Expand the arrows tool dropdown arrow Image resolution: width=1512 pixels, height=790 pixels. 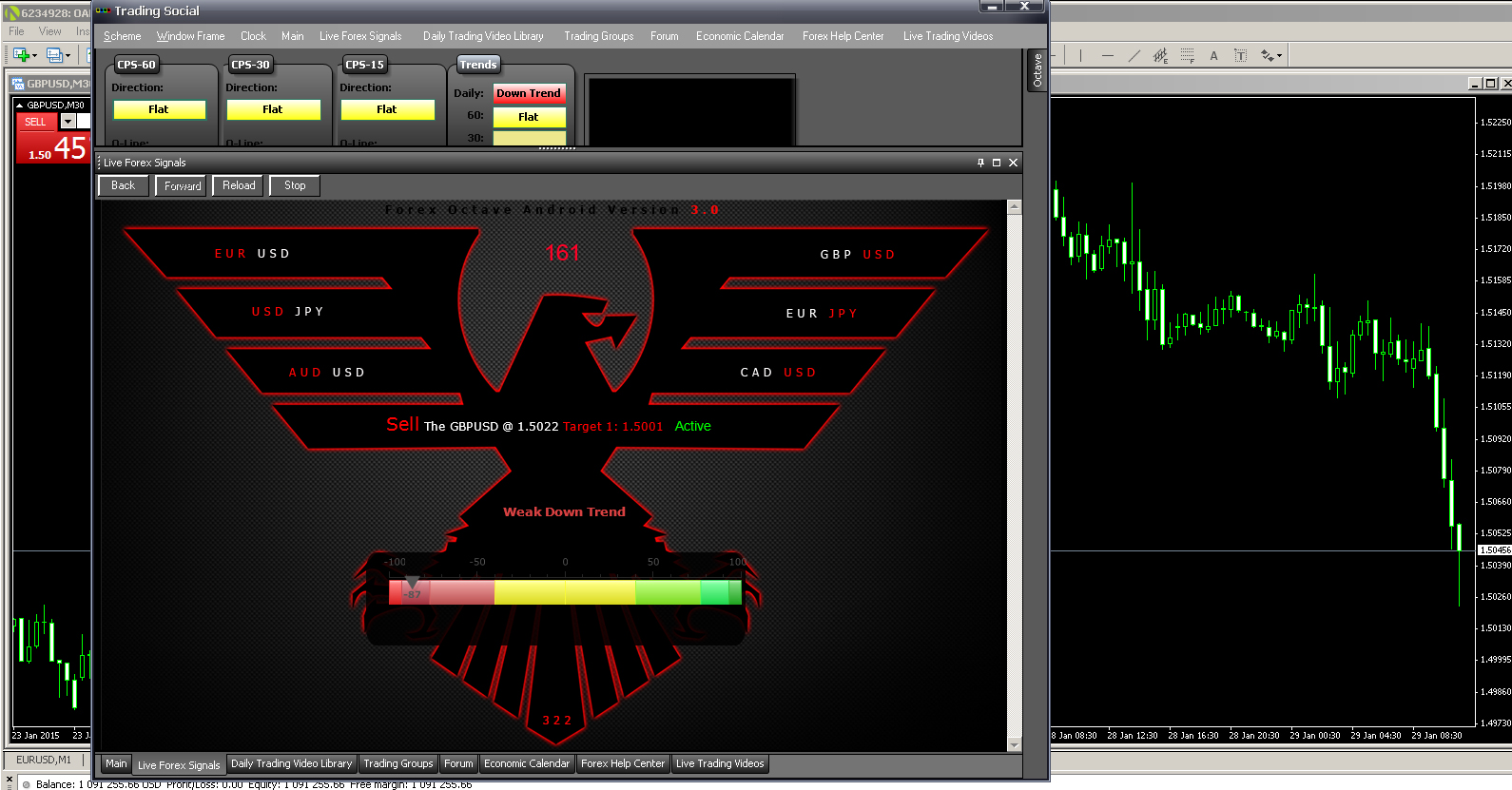(1280, 55)
